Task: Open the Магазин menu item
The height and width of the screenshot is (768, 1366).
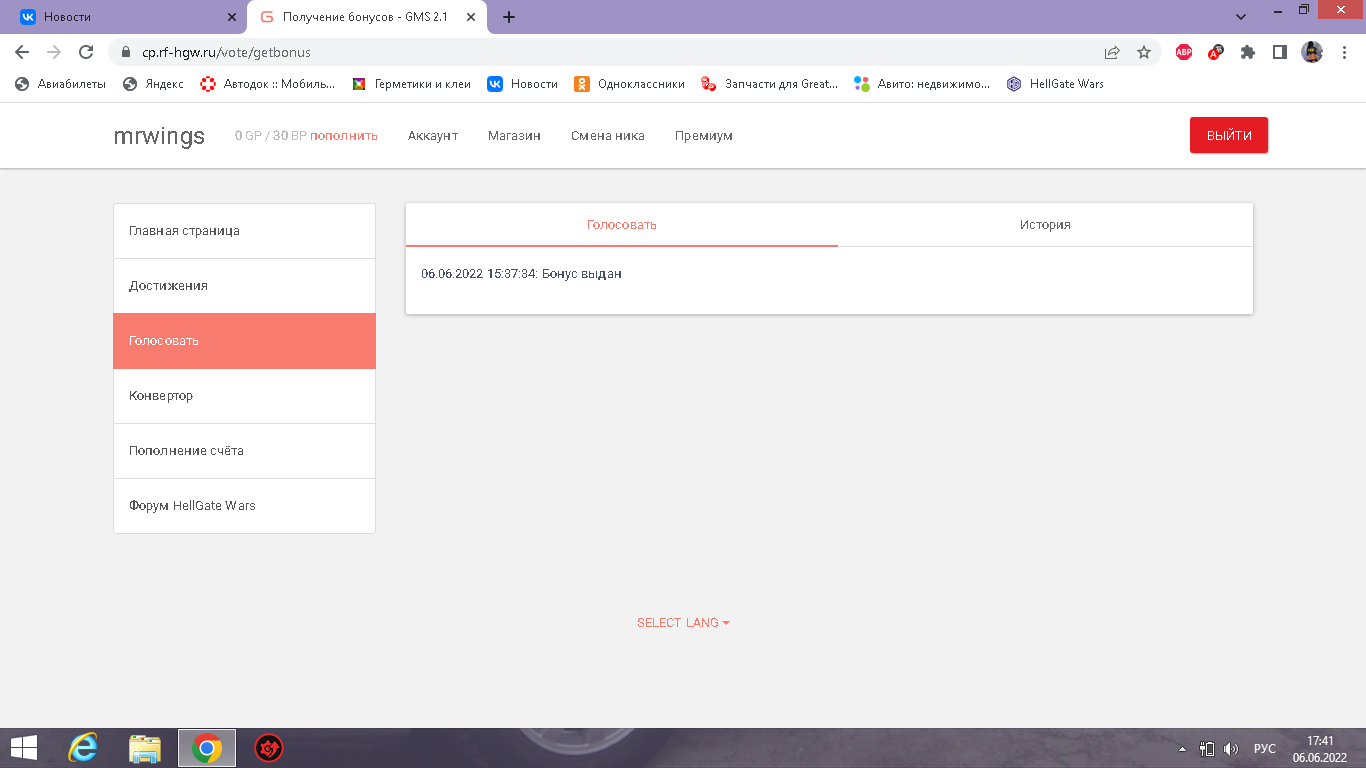Action: pyautogui.click(x=514, y=136)
